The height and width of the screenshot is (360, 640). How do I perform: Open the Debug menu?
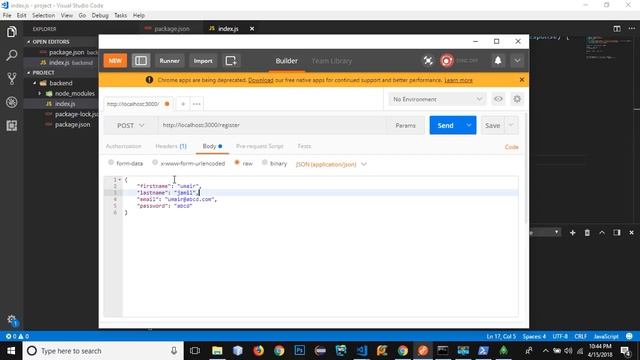[100, 16]
